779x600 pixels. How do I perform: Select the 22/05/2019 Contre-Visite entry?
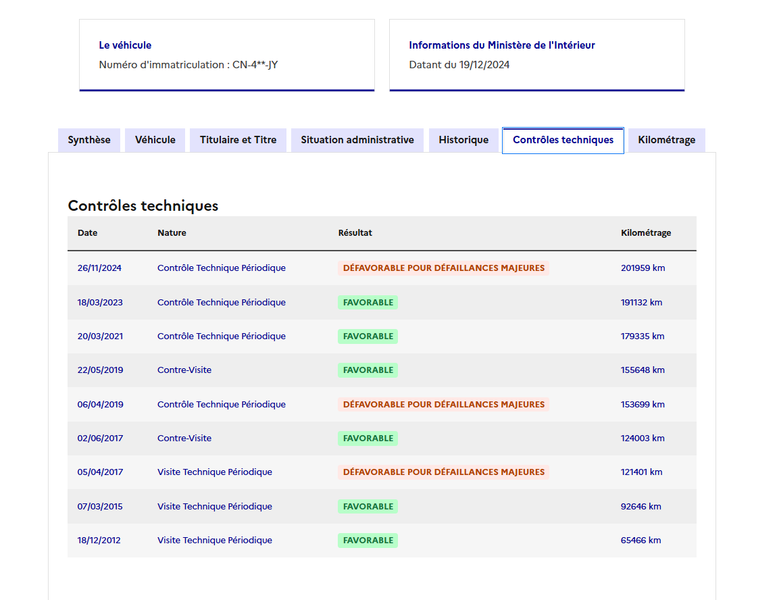point(184,370)
